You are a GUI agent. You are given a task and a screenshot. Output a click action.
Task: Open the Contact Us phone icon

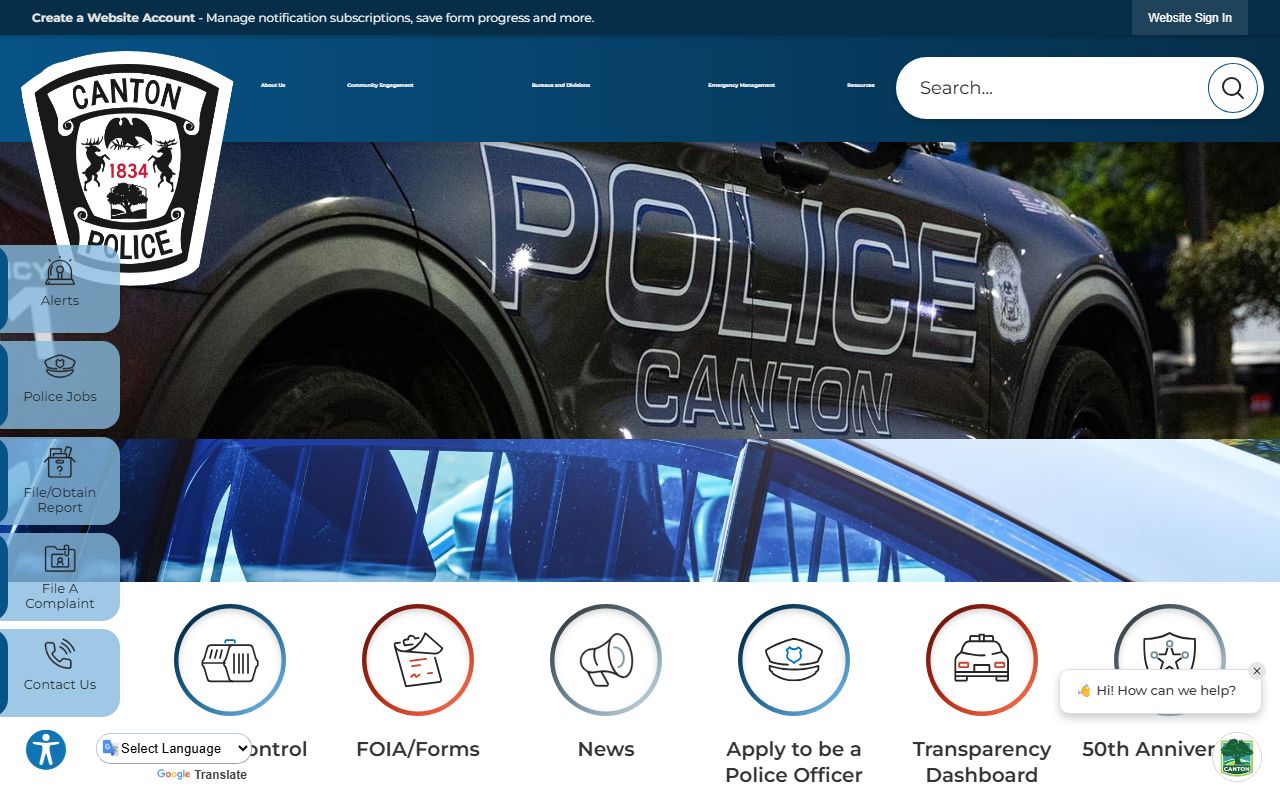coord(60,655)
